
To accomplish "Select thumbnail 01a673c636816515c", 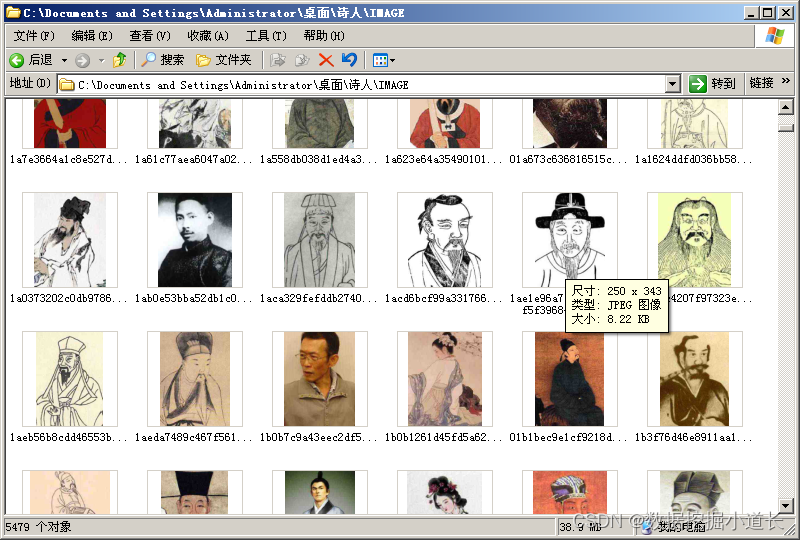I will pyautogui.click(x=570, y=124).
